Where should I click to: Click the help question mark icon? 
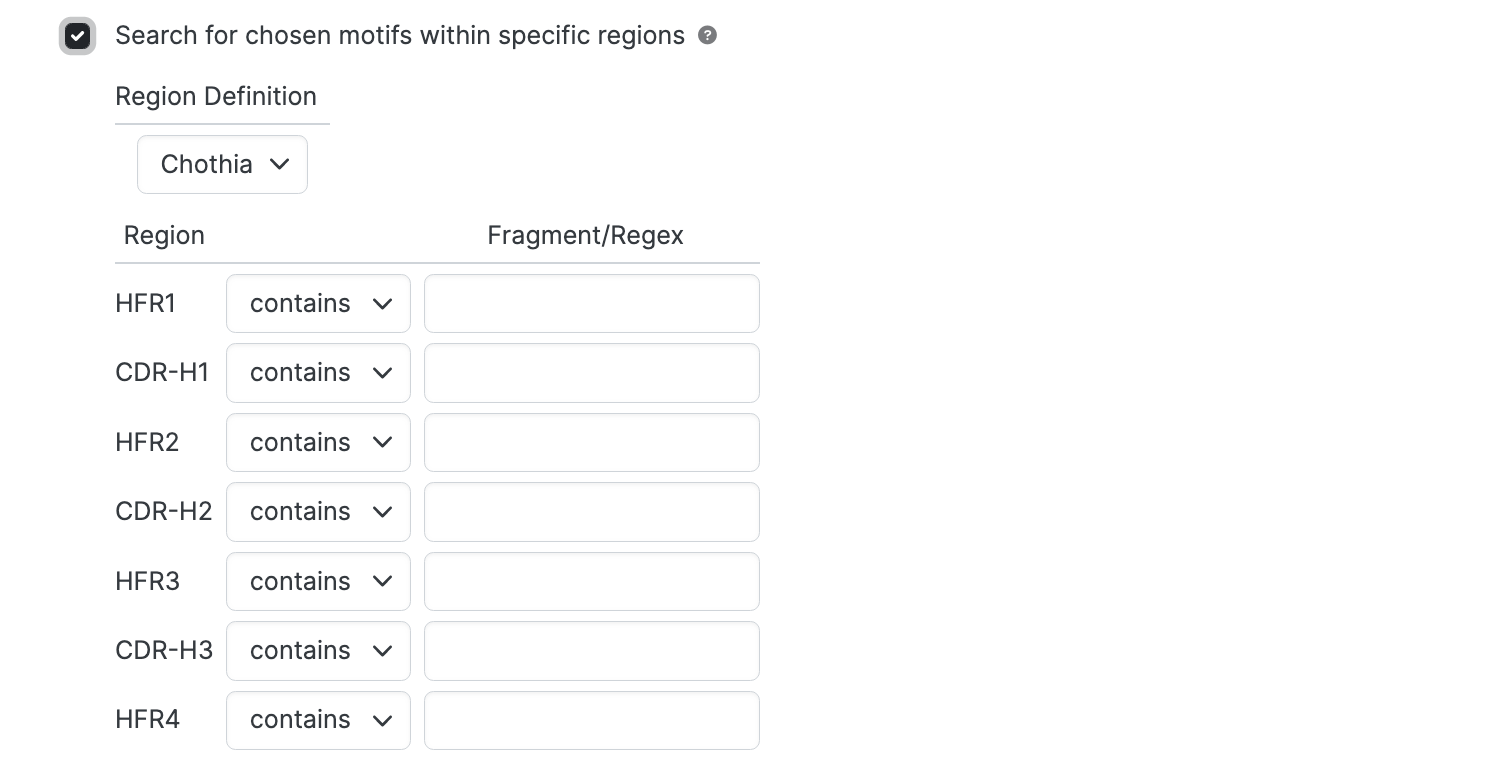707,35
